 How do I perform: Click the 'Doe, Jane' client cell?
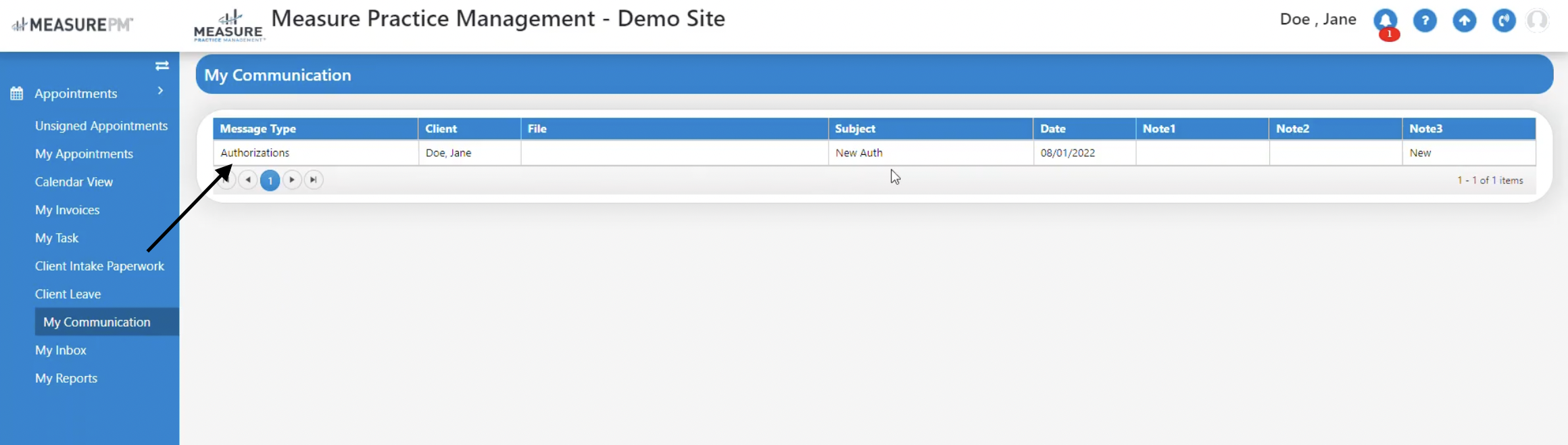469,153
